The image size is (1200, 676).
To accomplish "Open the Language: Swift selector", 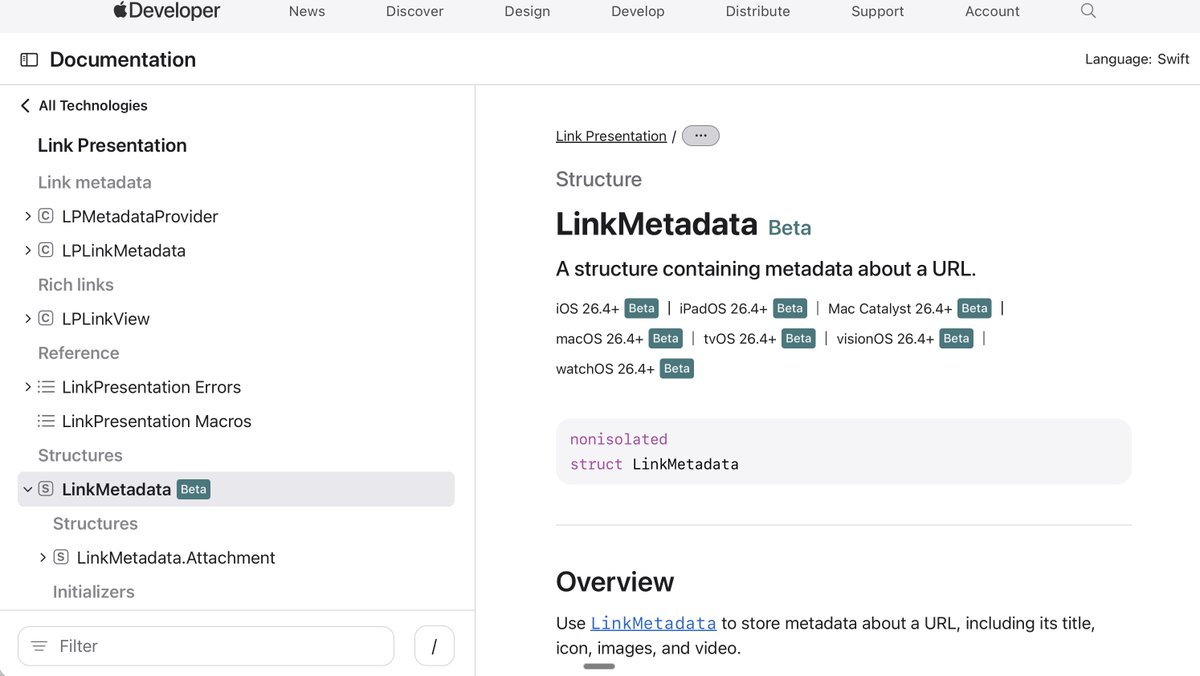I will tap(1137, 59).
